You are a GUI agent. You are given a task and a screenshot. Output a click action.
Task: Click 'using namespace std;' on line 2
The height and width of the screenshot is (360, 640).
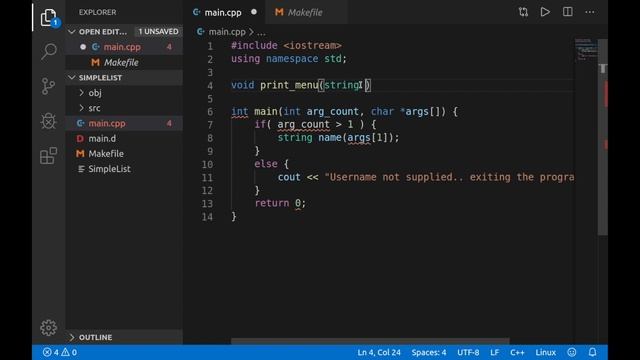tap(289, 59)
